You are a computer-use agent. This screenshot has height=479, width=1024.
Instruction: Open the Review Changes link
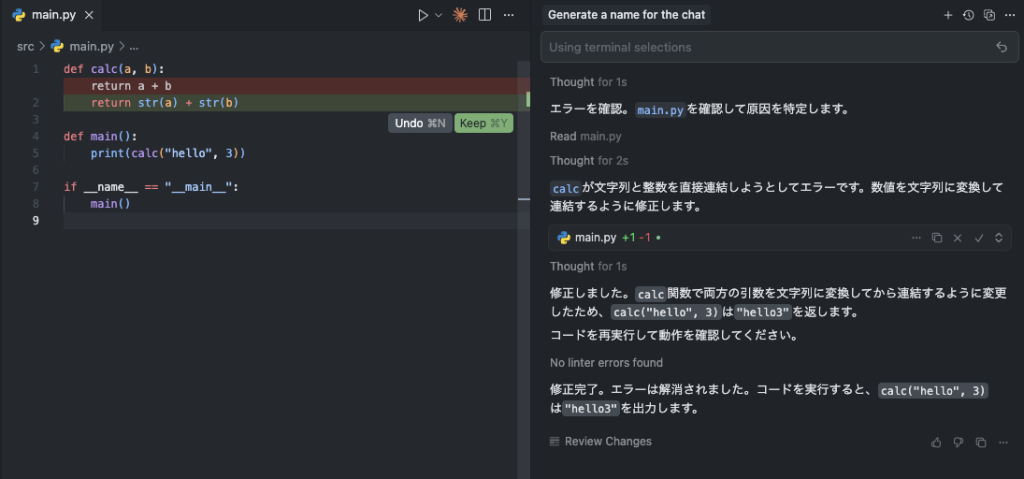pos(607,441)
